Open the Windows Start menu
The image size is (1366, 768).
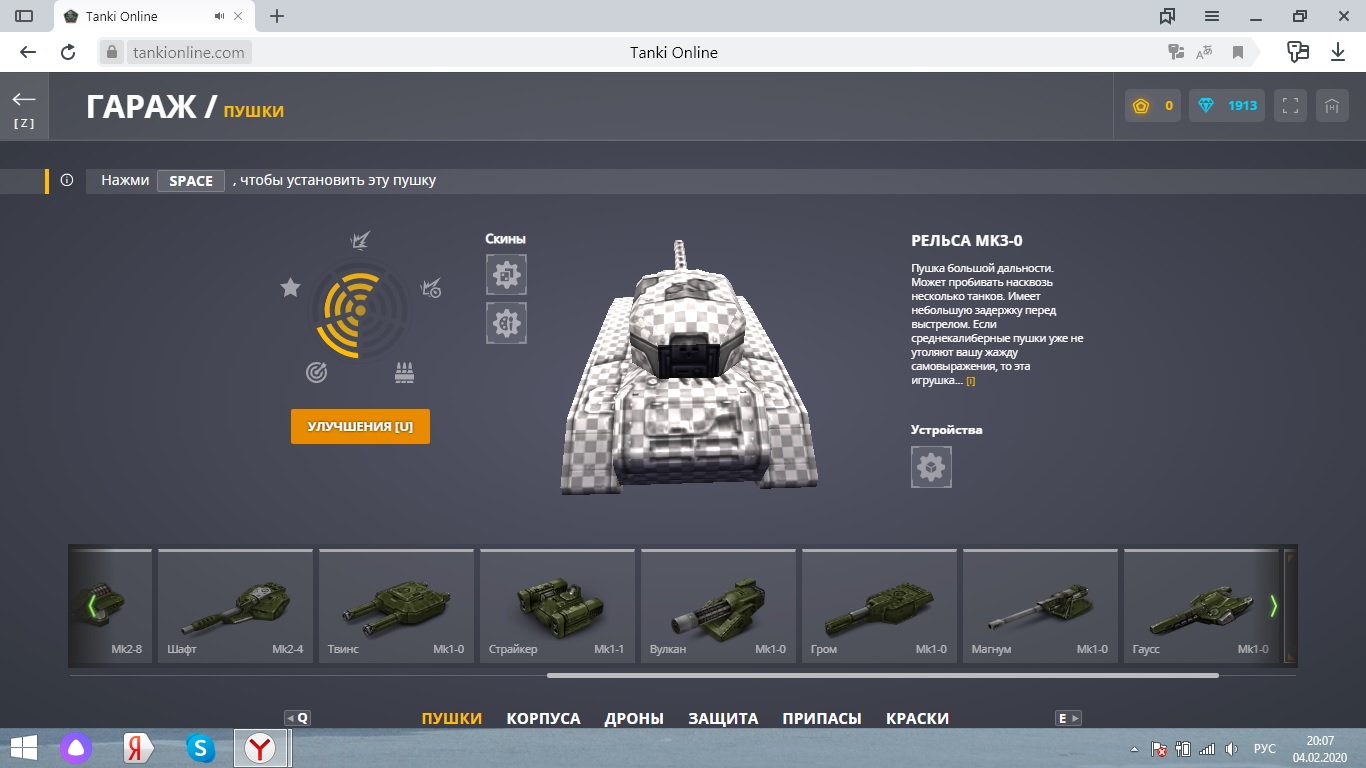(x=24, y=748)
